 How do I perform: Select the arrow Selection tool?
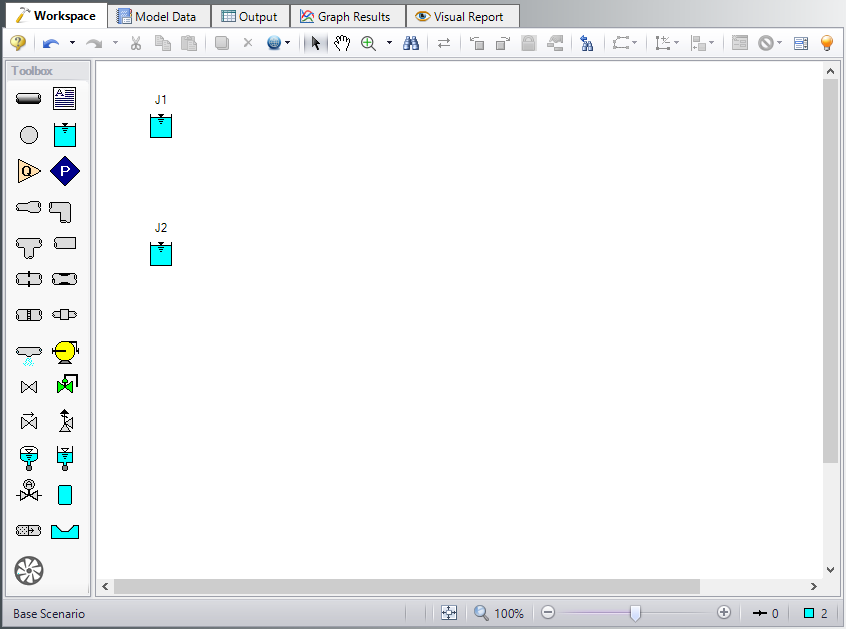(316, 43)
